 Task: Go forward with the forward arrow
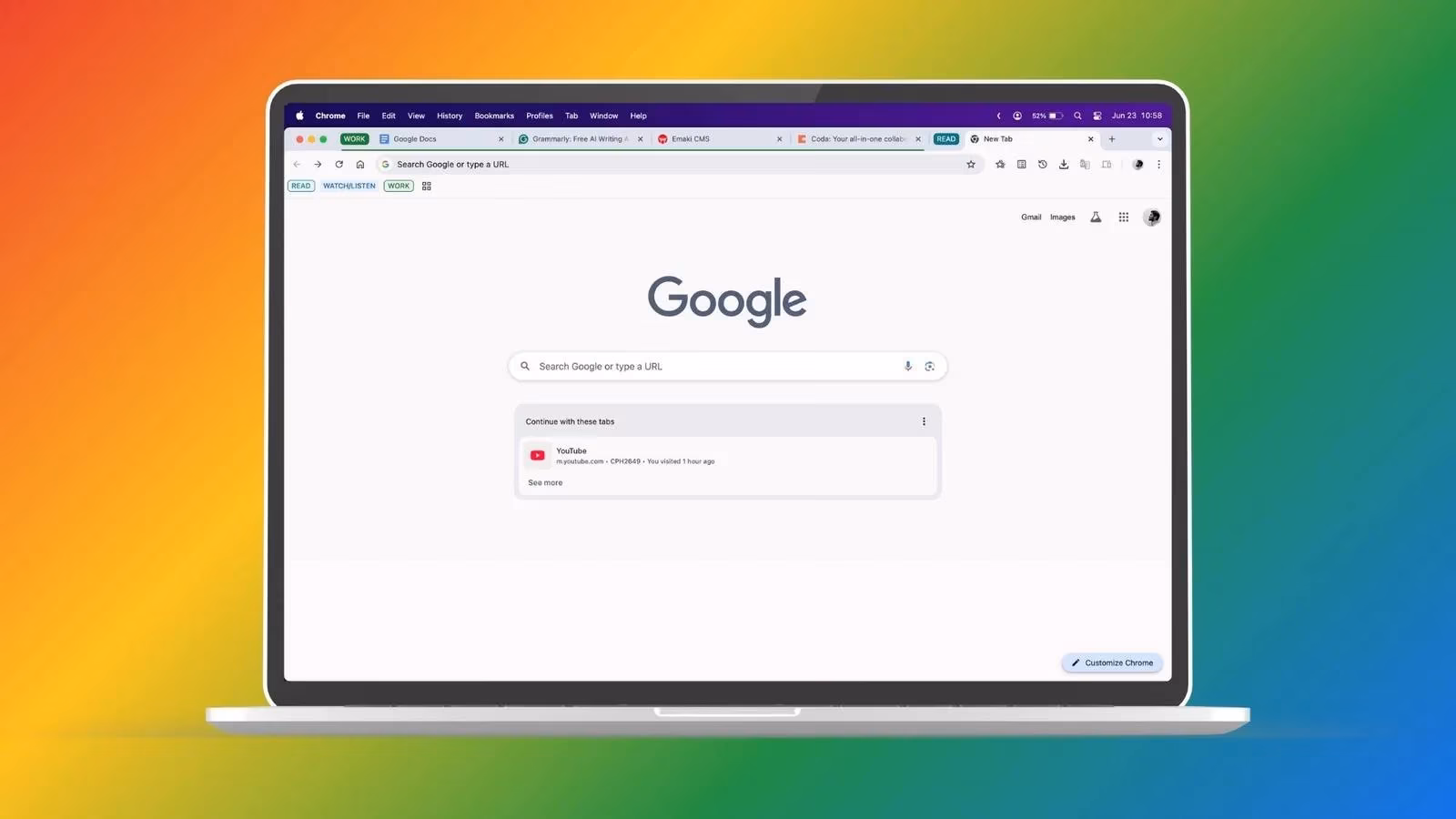pyautogui.click(x=318, y=165)
